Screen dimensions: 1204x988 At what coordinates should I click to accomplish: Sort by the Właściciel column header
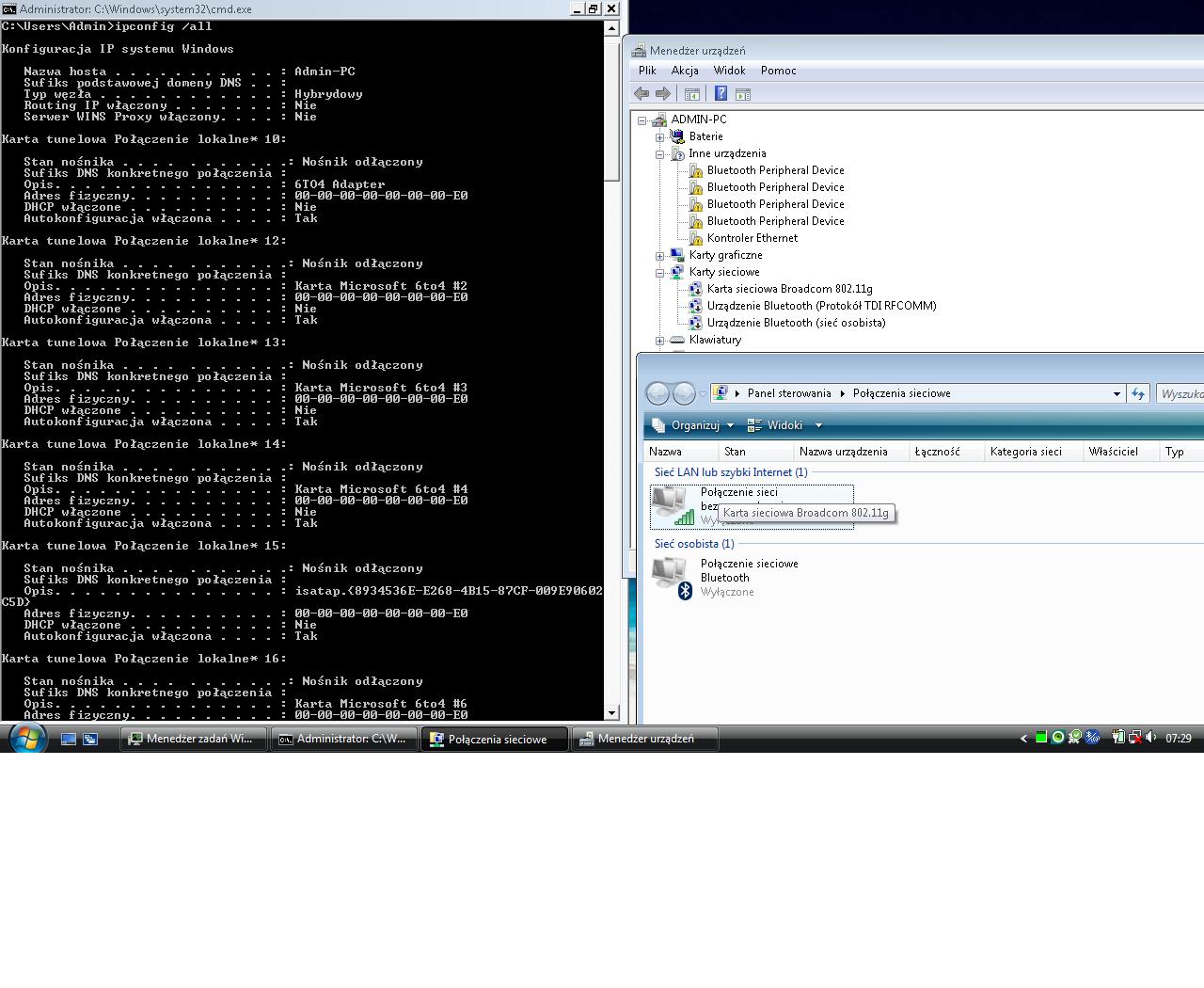click(x=1122, y=452)
